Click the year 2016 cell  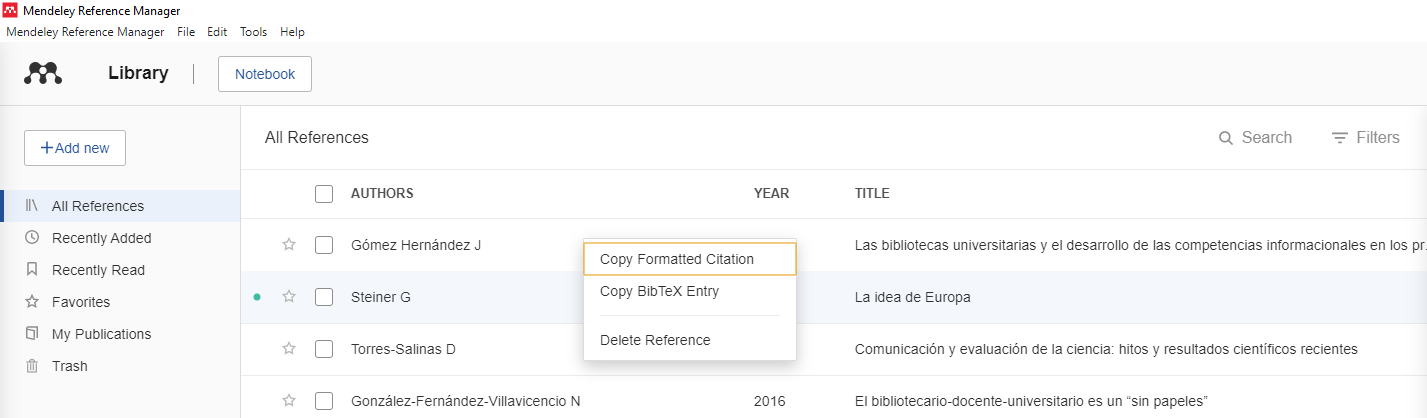(770, 401)
